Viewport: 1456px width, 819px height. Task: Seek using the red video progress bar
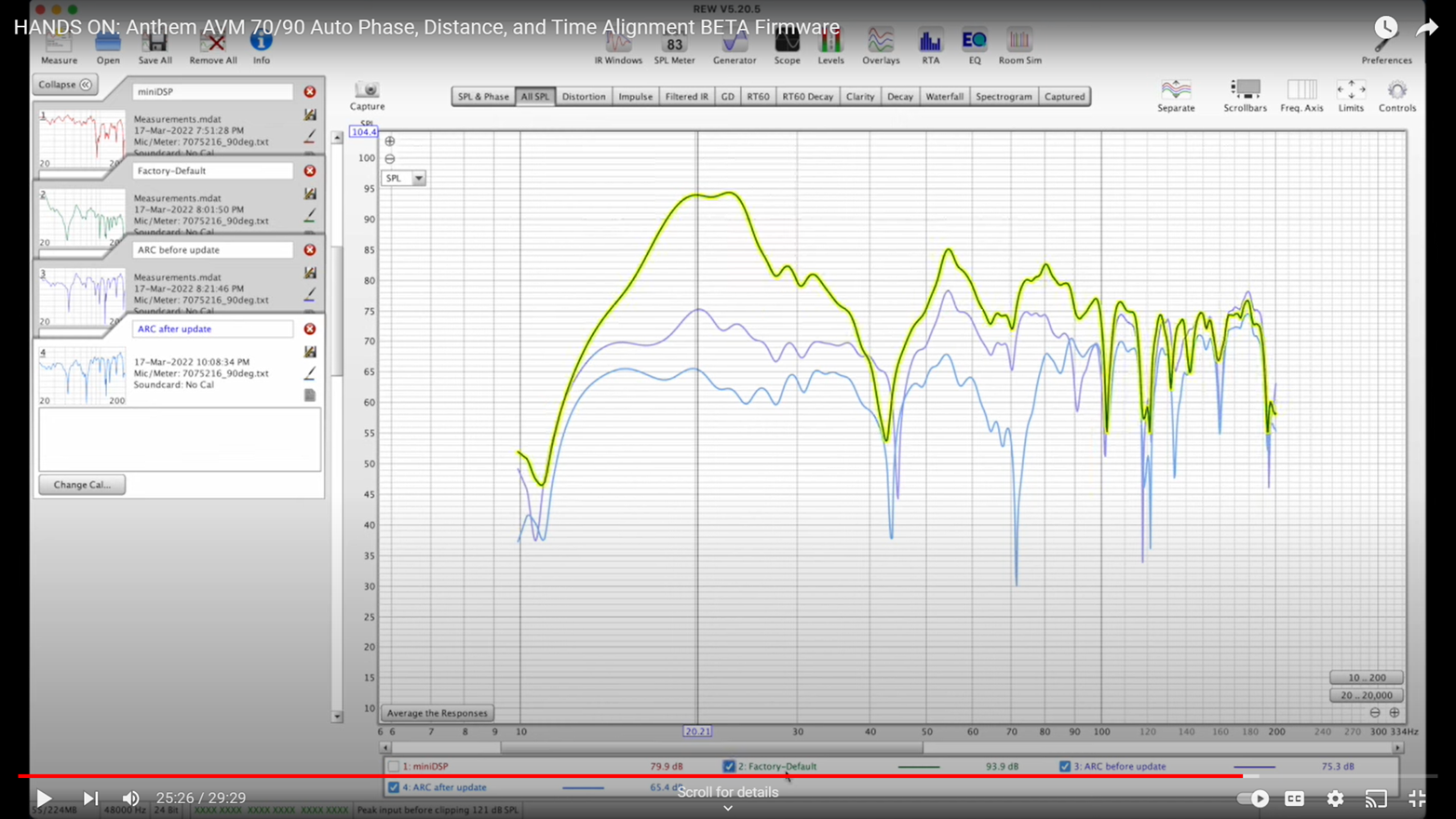(652, 775)
